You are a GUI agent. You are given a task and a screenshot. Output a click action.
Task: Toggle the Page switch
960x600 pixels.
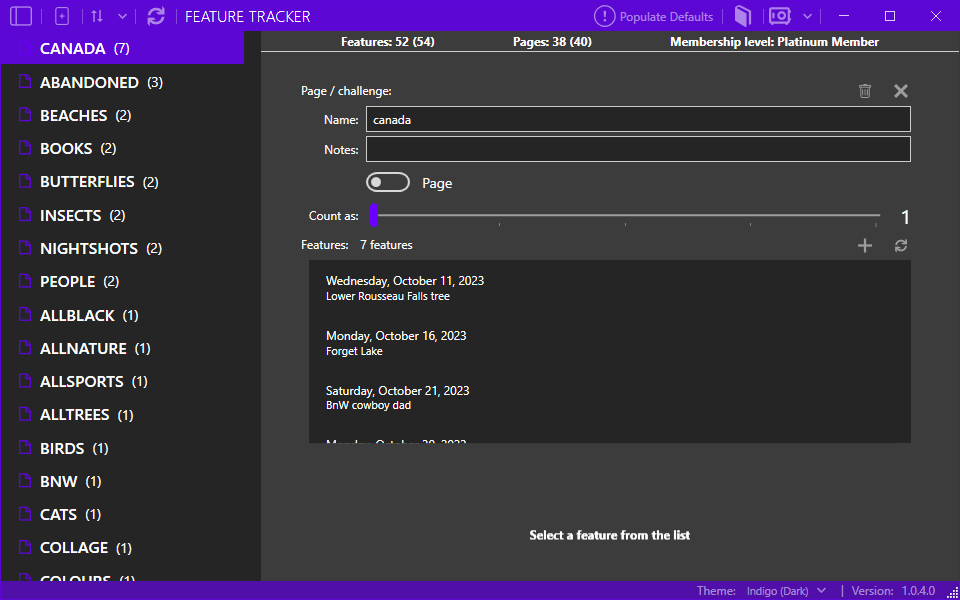(x=388, y=181)
